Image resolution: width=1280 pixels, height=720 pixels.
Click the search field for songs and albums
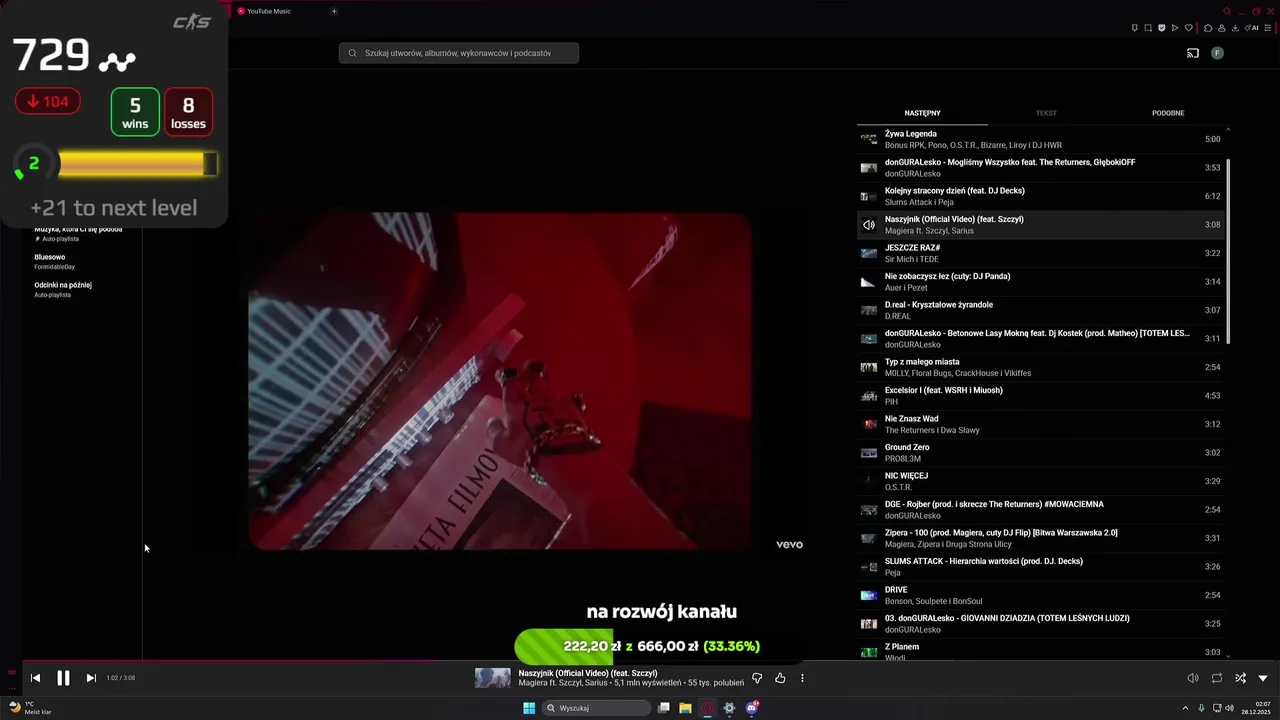tap(459, 53)
